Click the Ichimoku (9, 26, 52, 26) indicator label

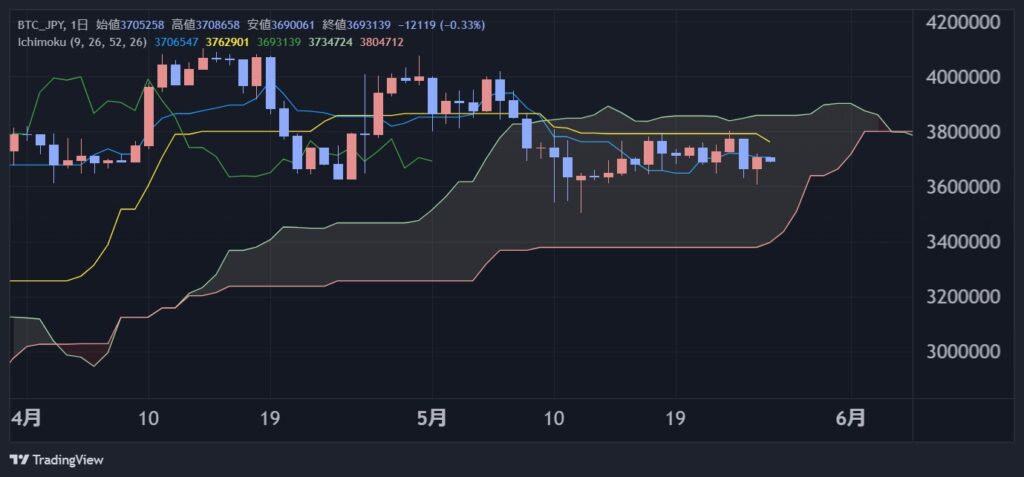coord(82,42)
